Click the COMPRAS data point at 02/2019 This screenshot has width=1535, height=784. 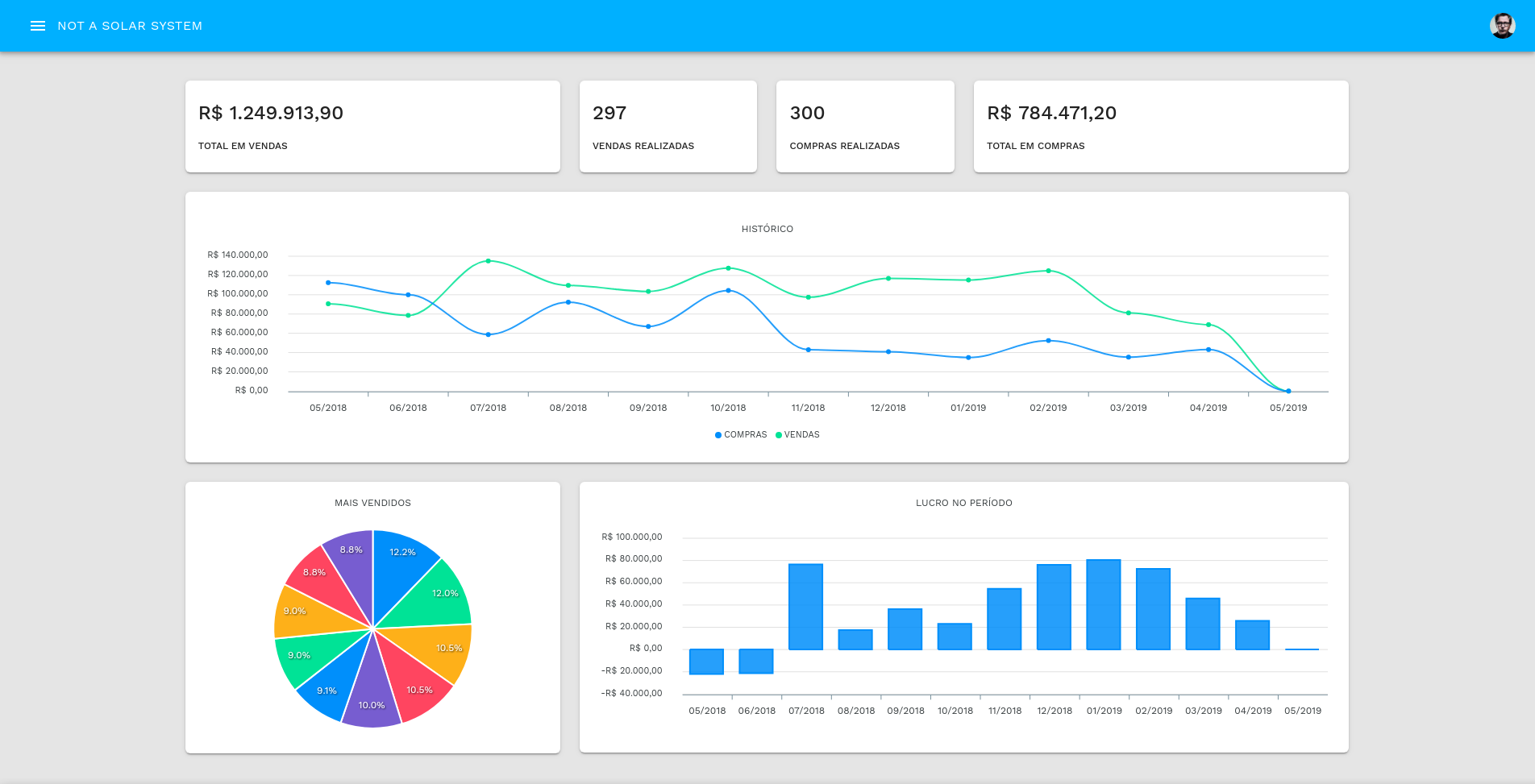(x=1048, y=341)
